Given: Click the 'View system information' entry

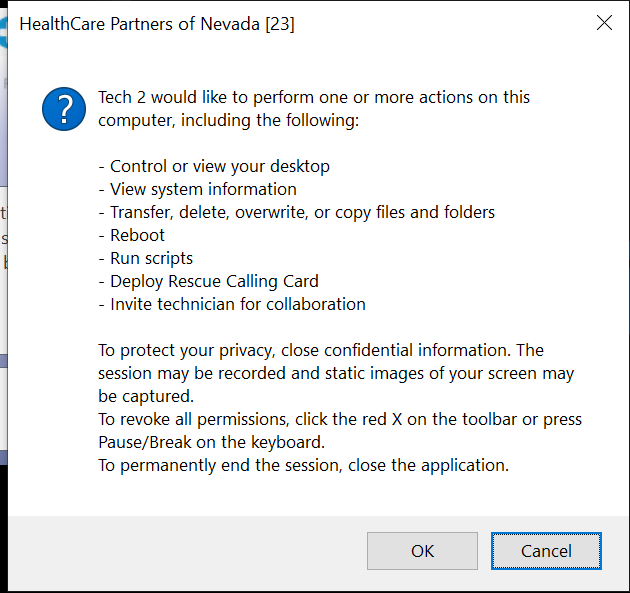Looking at the screenshot, I should tap(198, 189).
